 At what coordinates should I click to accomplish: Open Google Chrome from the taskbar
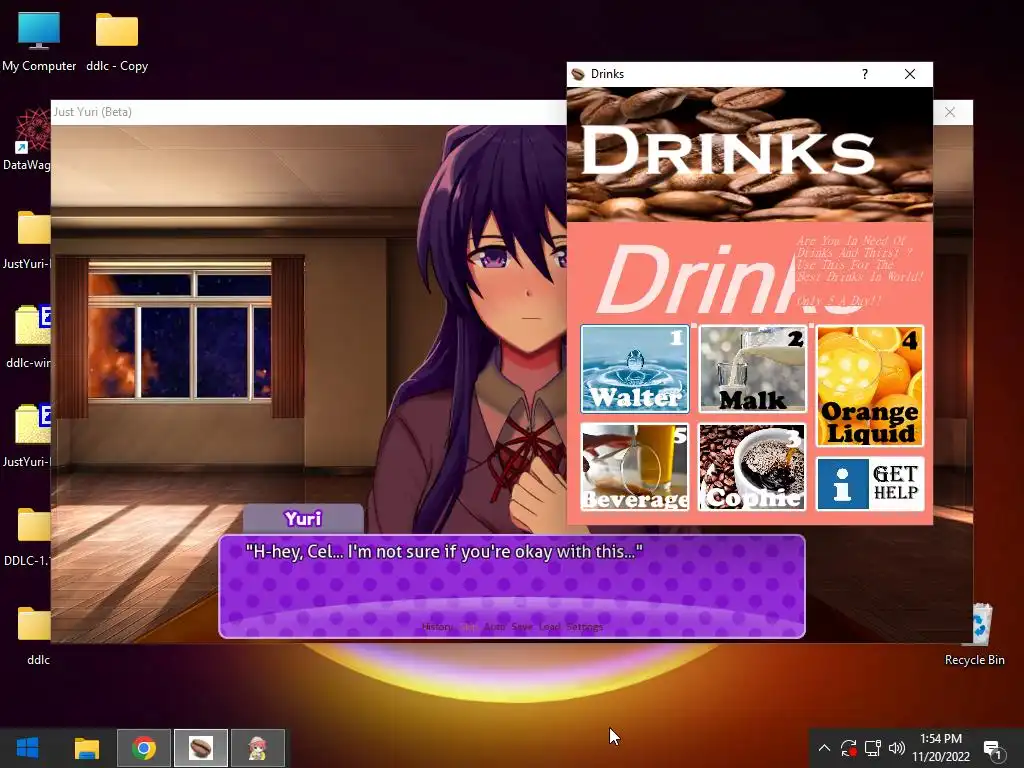click(144, 748)
